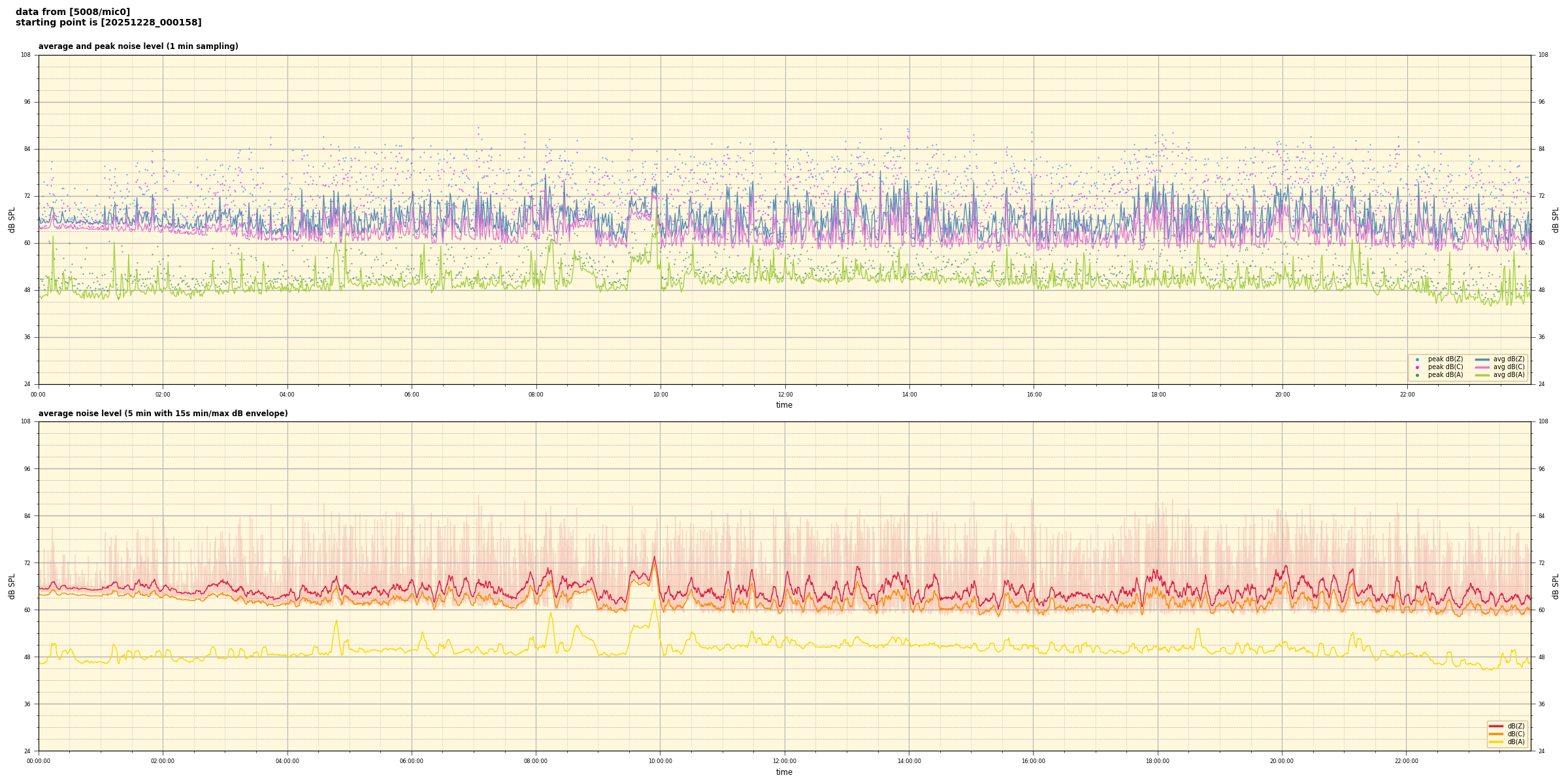
Task: Click the 04:00:00 tick on bottom chart axis
Action: click(287, 761)
